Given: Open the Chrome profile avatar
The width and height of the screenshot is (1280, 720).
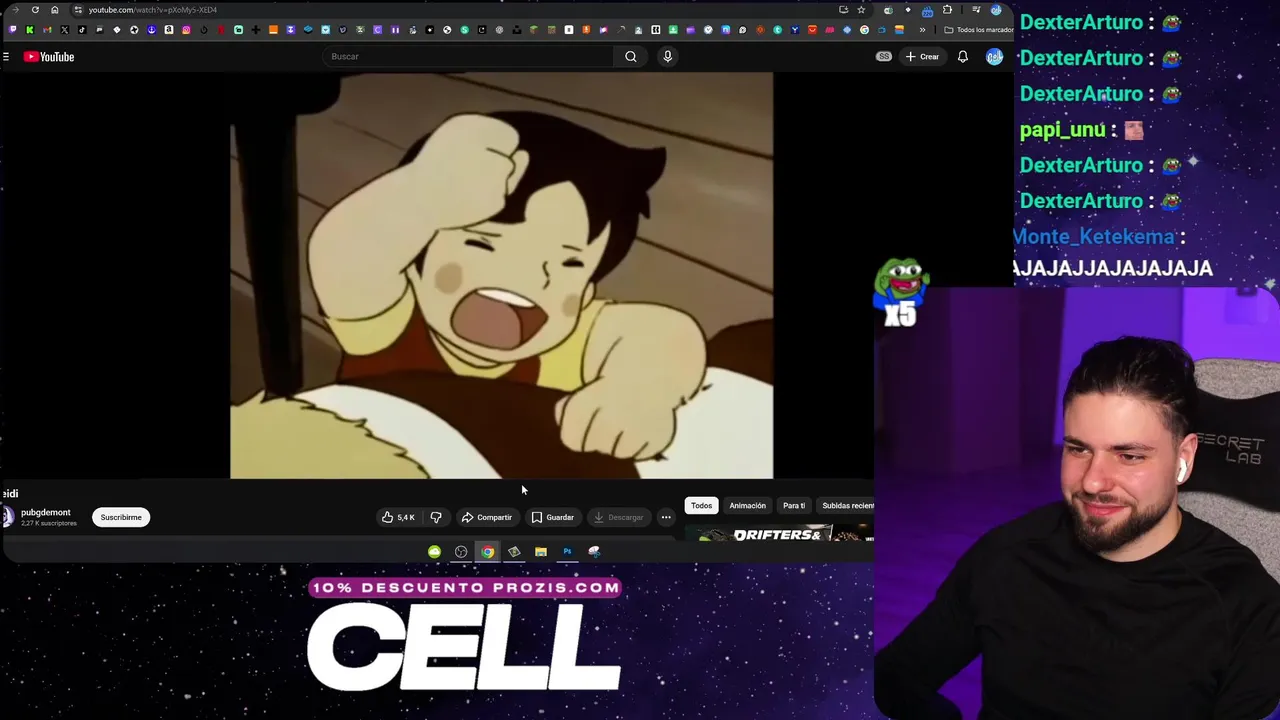Looking at the screenshot, I should pyautogui.click(x=996, y=10).
